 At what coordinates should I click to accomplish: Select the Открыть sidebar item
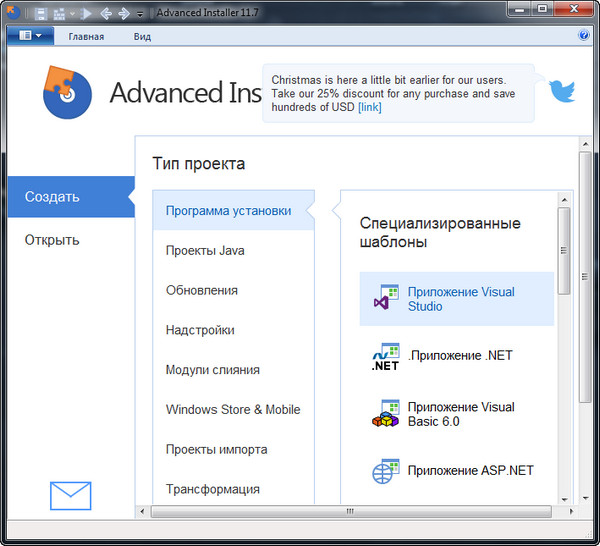pos(52,240)
